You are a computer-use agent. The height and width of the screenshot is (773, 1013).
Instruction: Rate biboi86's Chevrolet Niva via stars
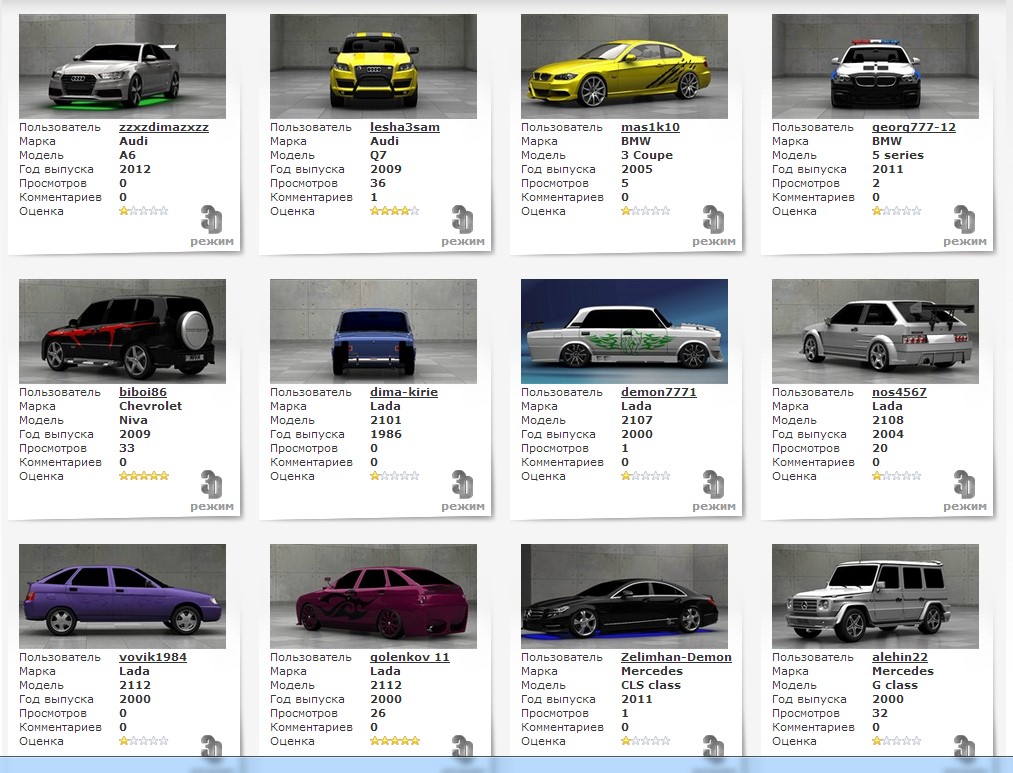coord(144,476)
